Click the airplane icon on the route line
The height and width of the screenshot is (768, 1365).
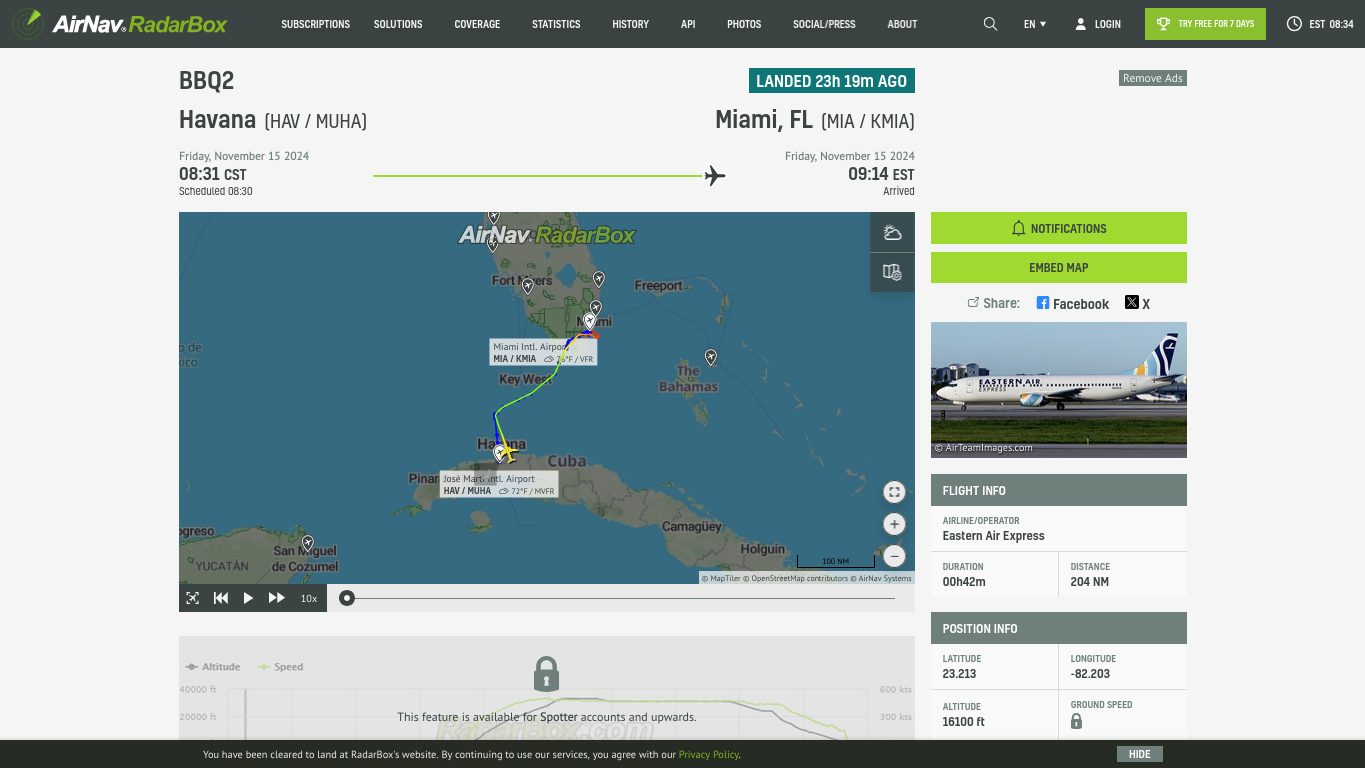click(x=715, y=176)
